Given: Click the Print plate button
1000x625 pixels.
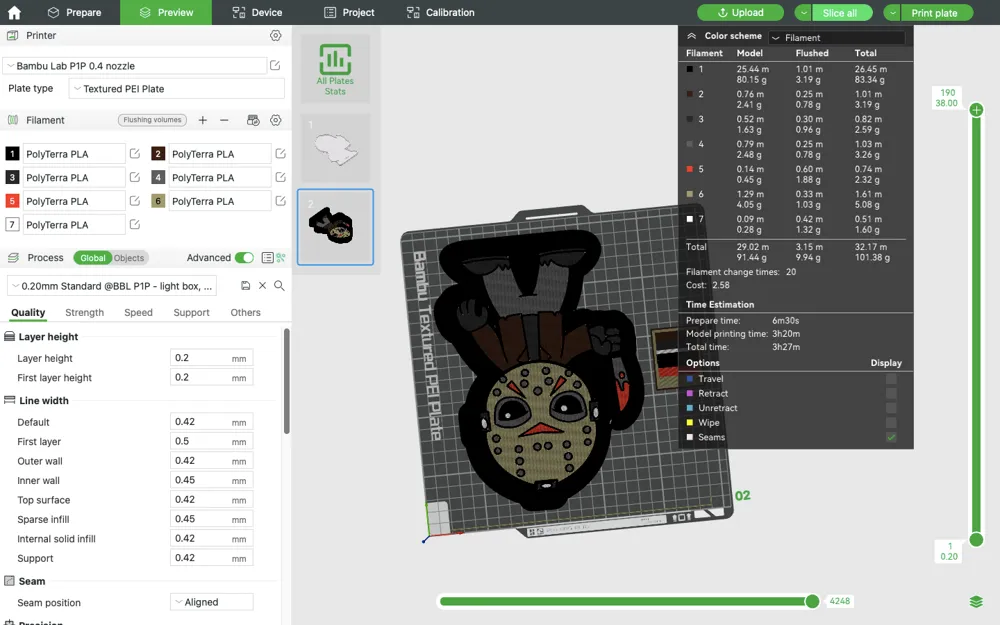Looking at the screenshot, I should pos(937,13).
